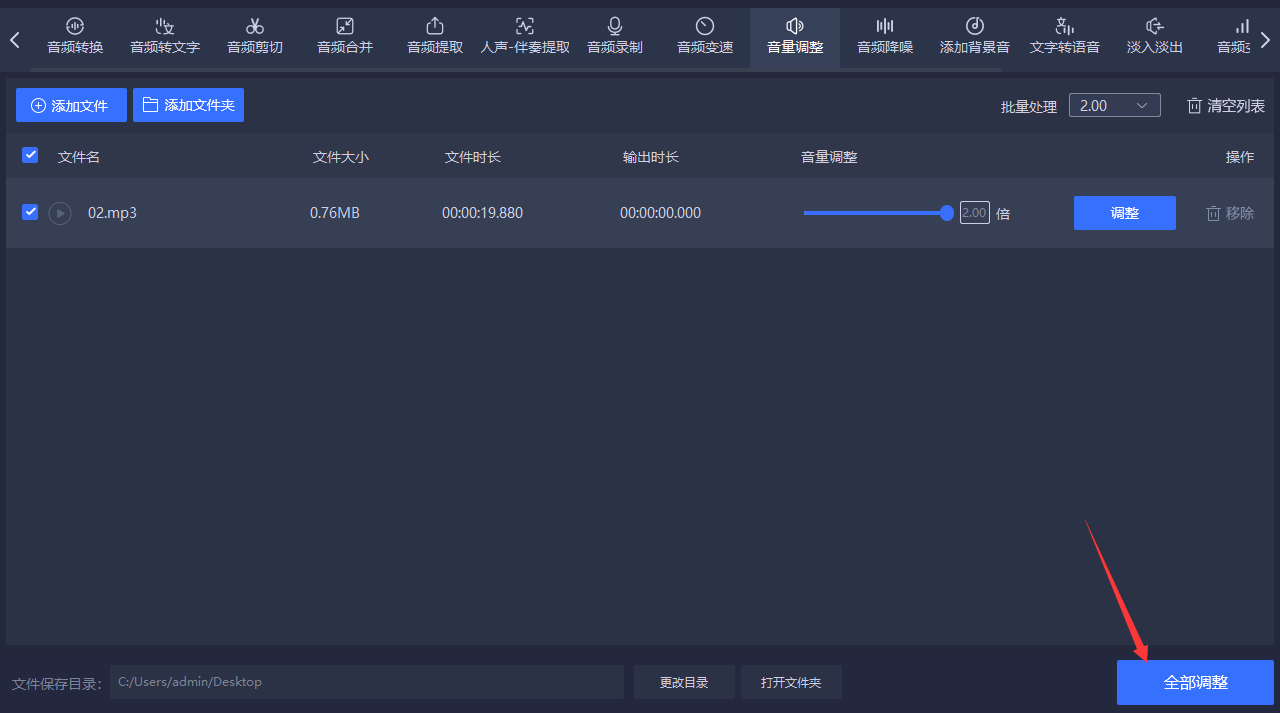
Task: Select the 音频剪切 scissors tool
Action: pyautogui.click(x=255, y=37)
